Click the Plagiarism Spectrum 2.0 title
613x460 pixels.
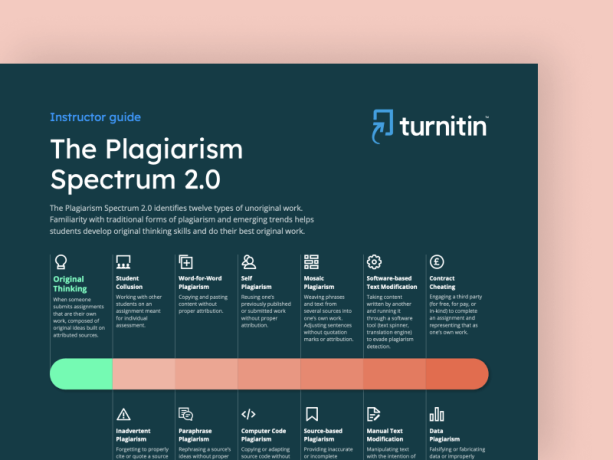[146, 165]
